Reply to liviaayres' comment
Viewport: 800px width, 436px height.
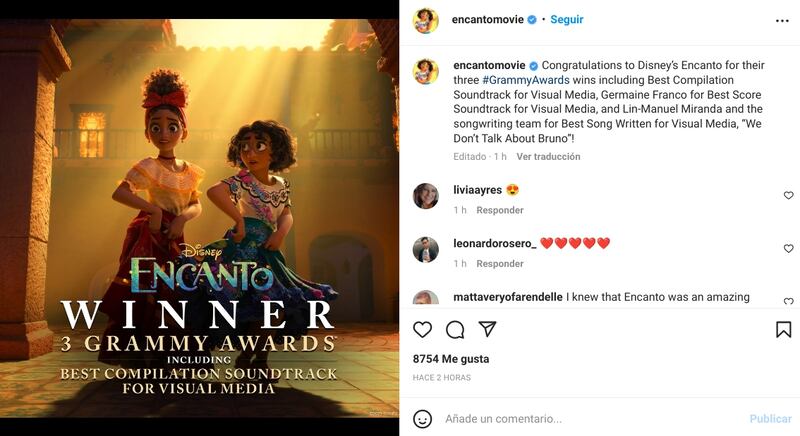(499, 210)
